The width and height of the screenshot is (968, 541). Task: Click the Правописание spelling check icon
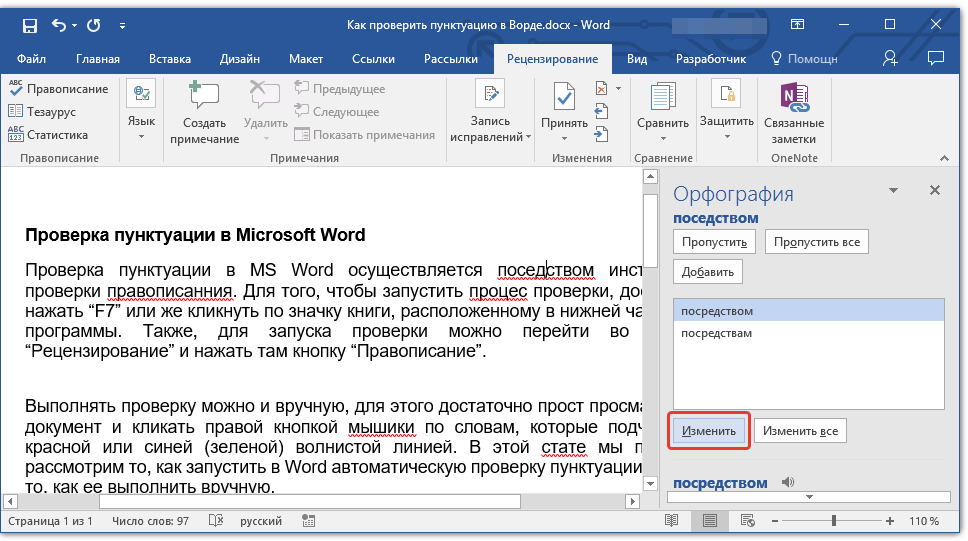16,89
